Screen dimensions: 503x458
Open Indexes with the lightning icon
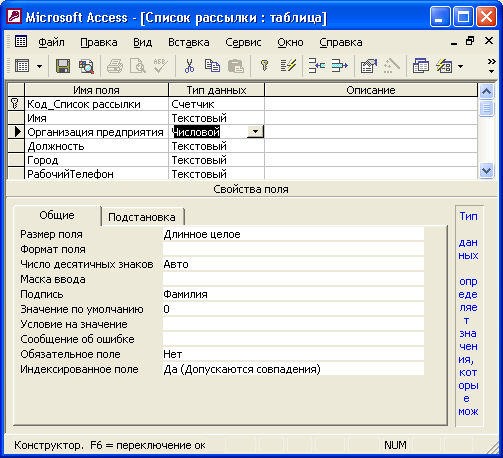point(288,66)
